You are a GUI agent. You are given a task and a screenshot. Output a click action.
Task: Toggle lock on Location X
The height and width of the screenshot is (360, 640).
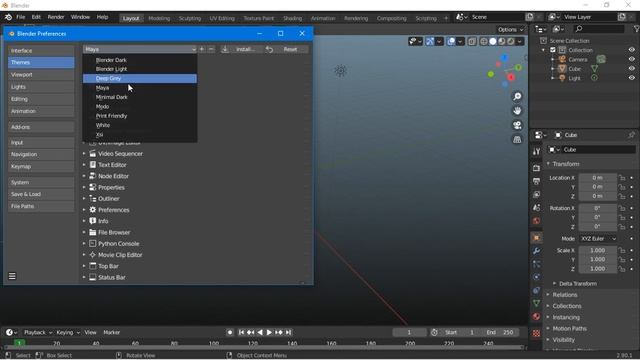click(622, 178)
